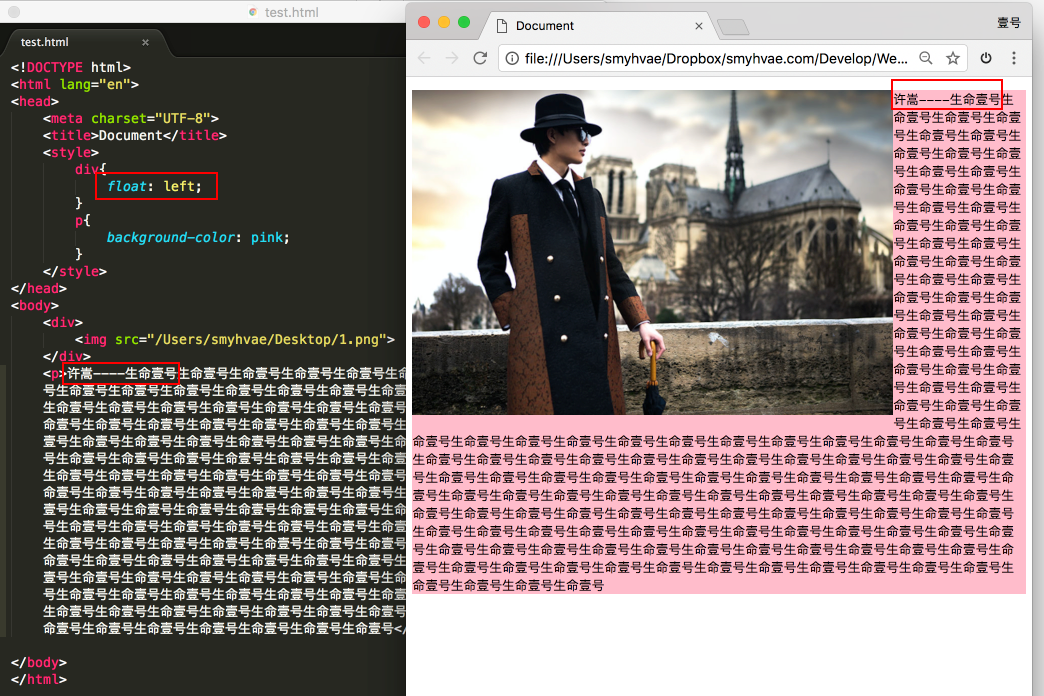Click the background-color: pink line
1044x696 pixels.
(198, 238)
